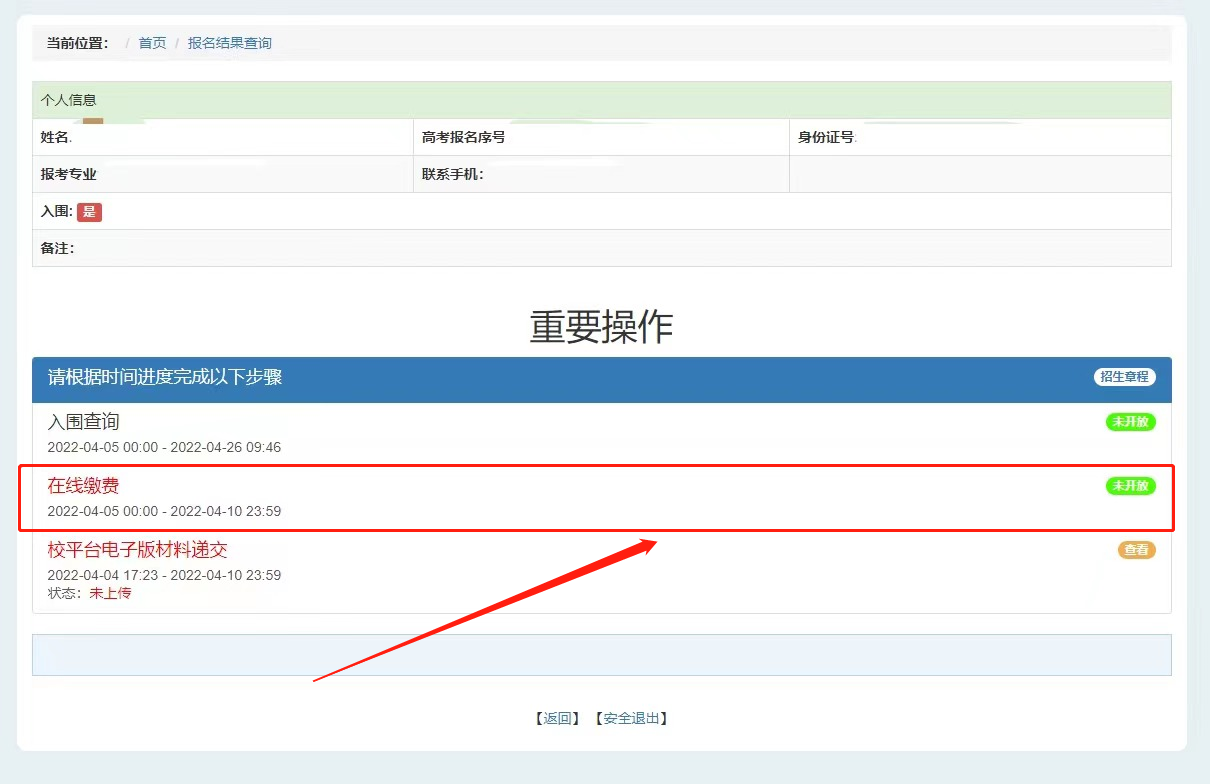Image resolution: width=1210 pixels, height=784 pixels.
Task: Open the 在线缴费 step link
Action: click(x=84, y=486)
